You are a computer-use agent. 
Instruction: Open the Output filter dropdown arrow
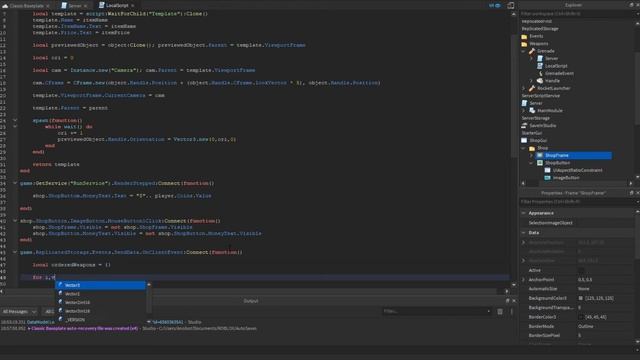point(489,311)
